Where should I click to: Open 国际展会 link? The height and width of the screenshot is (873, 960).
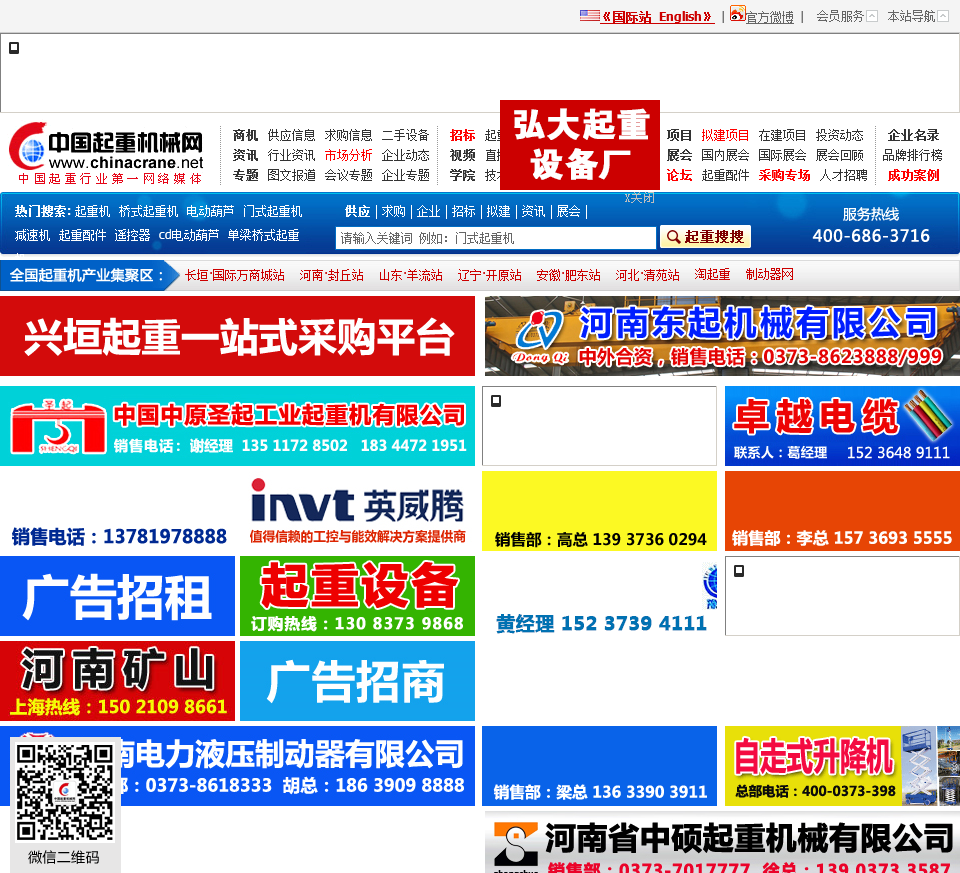782,155
